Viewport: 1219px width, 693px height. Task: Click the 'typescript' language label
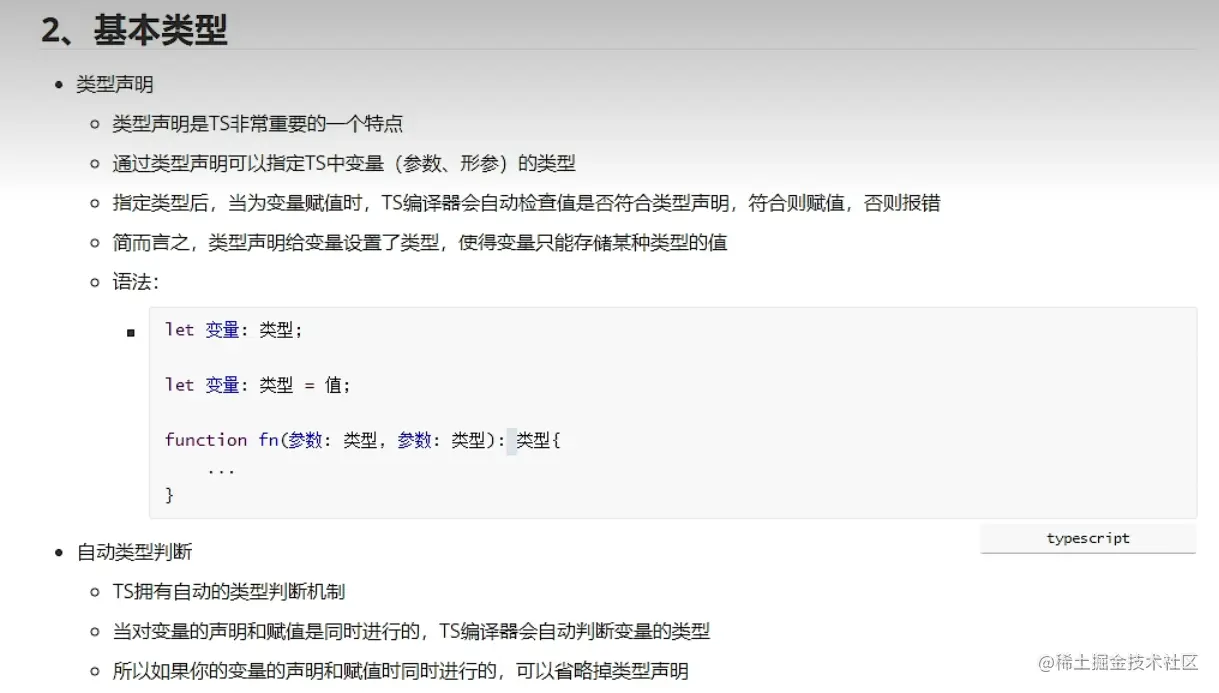tap(1088, 538)
